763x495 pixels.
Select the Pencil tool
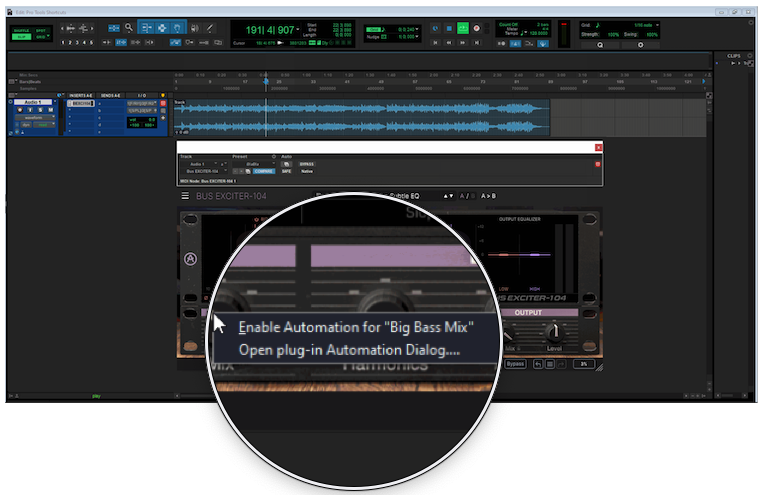(210, 28)
